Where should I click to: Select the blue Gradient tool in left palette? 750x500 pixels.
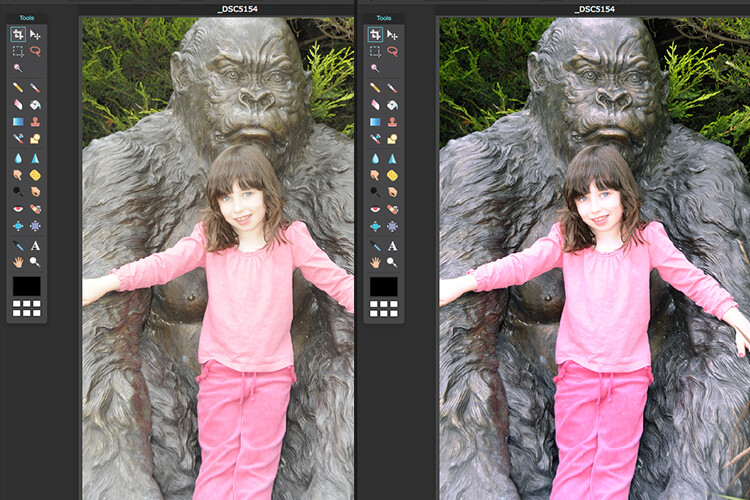[x=18, y=122]
